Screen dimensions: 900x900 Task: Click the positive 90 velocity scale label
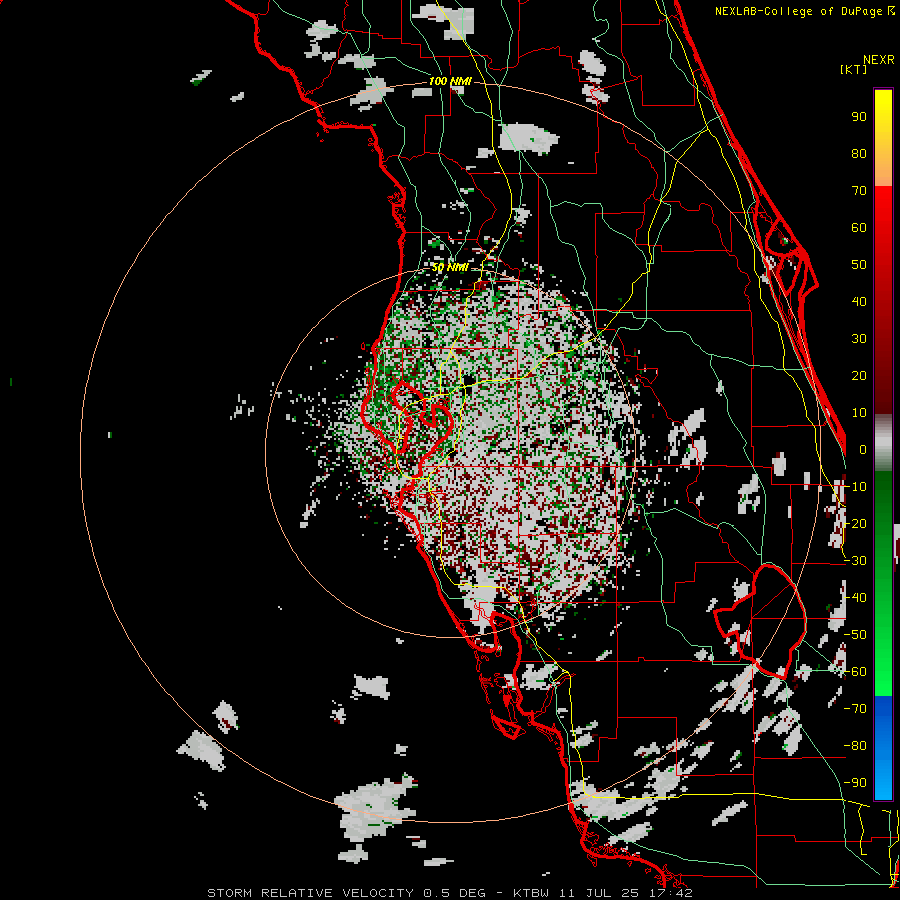(859, 117)
